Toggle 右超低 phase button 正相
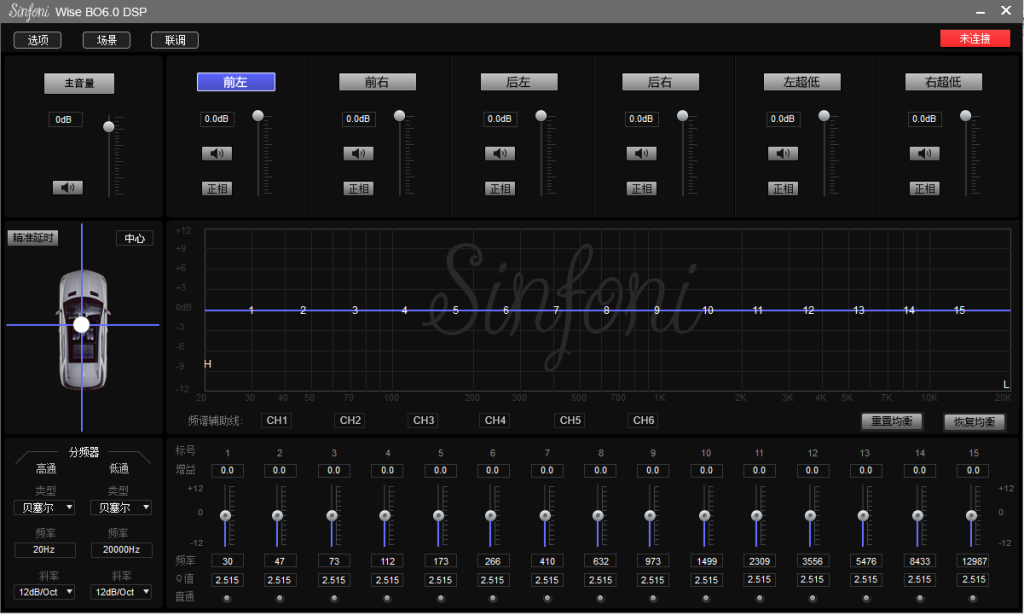Screen dimensions: 1024x615 924,189
